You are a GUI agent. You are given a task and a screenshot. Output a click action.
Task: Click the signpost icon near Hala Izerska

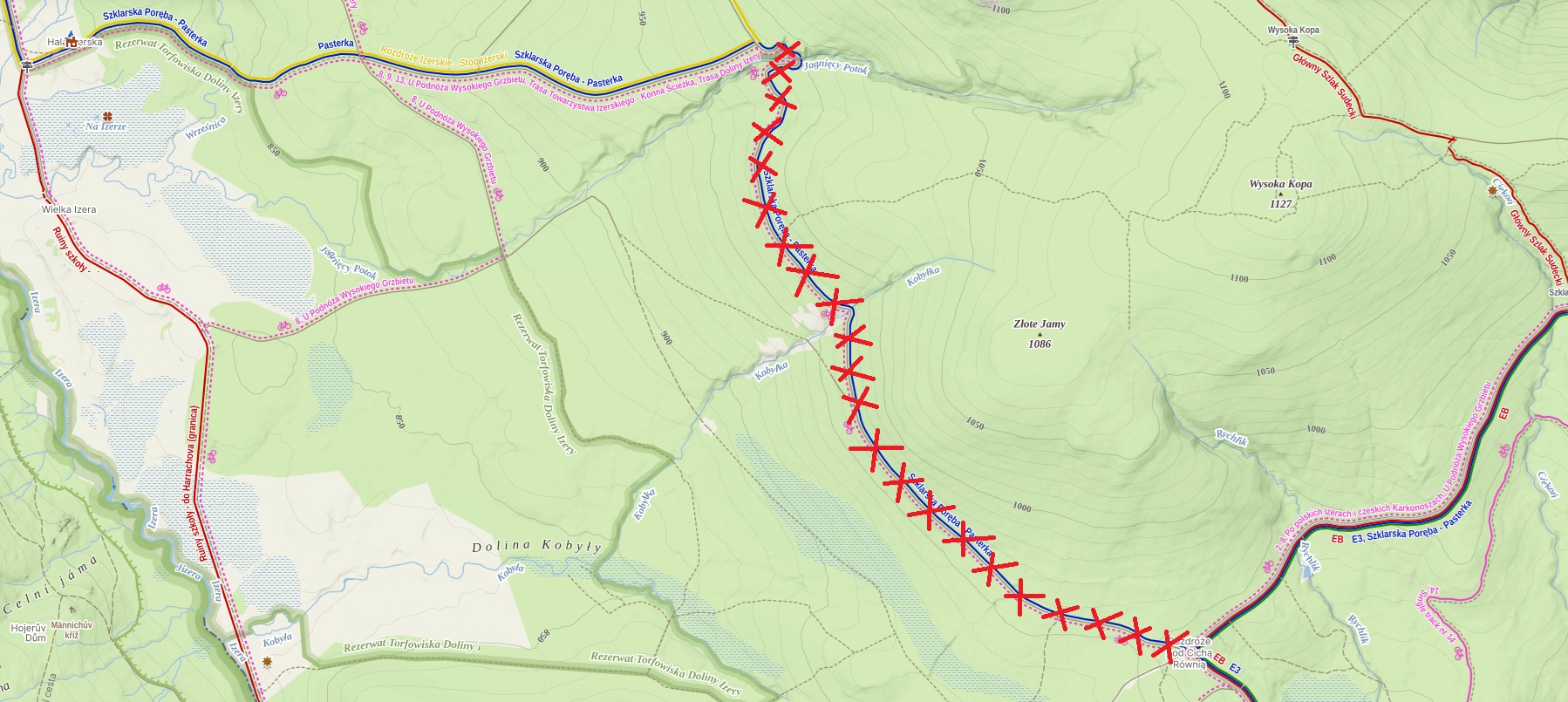(25, 65)
